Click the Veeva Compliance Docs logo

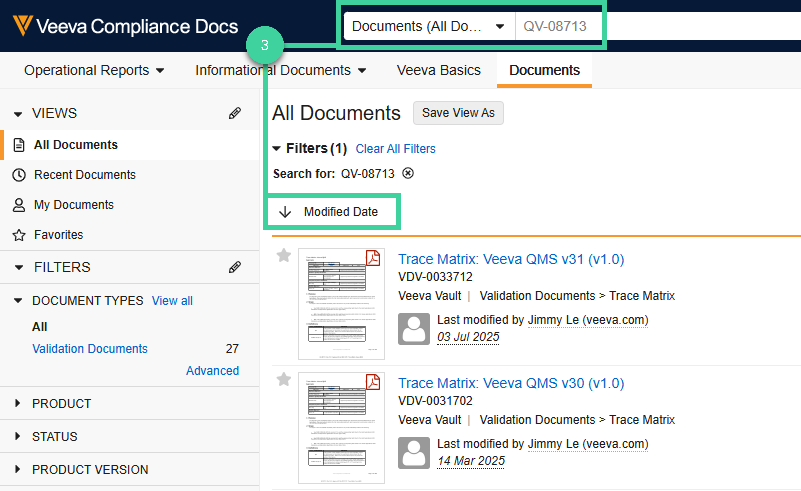tap(125, 26)
